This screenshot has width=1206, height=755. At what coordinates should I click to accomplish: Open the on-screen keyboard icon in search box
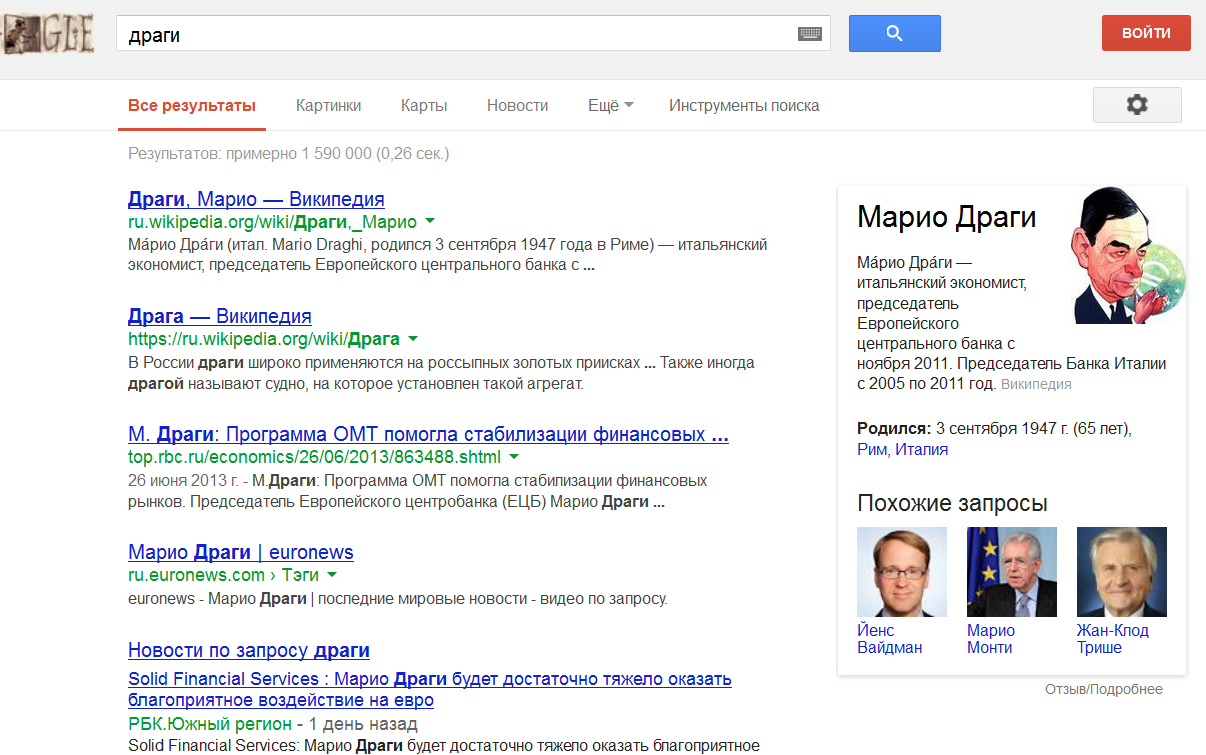810,34
